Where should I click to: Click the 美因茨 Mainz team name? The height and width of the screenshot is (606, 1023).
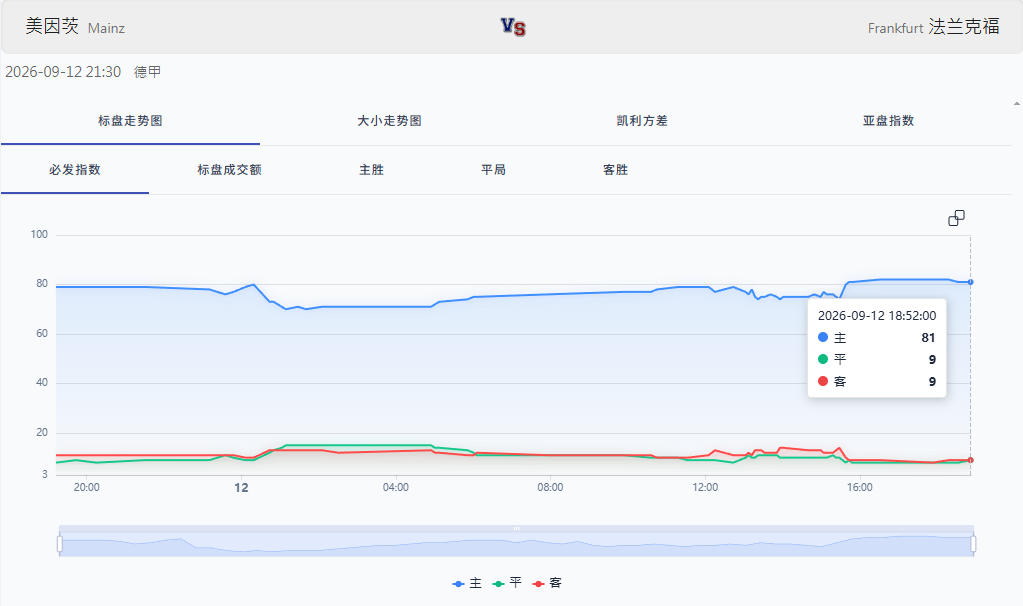[x=75, y=27]
